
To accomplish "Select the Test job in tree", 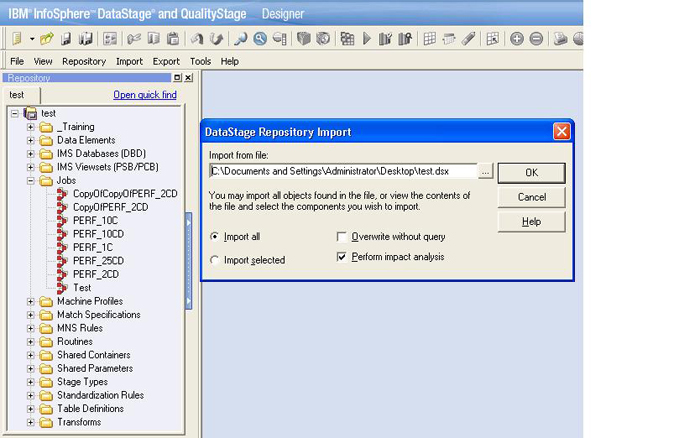I will (x=82, y=288).
